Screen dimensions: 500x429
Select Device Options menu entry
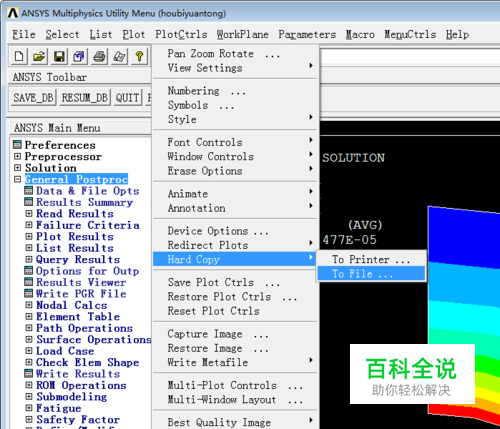[x=235, y=231]
